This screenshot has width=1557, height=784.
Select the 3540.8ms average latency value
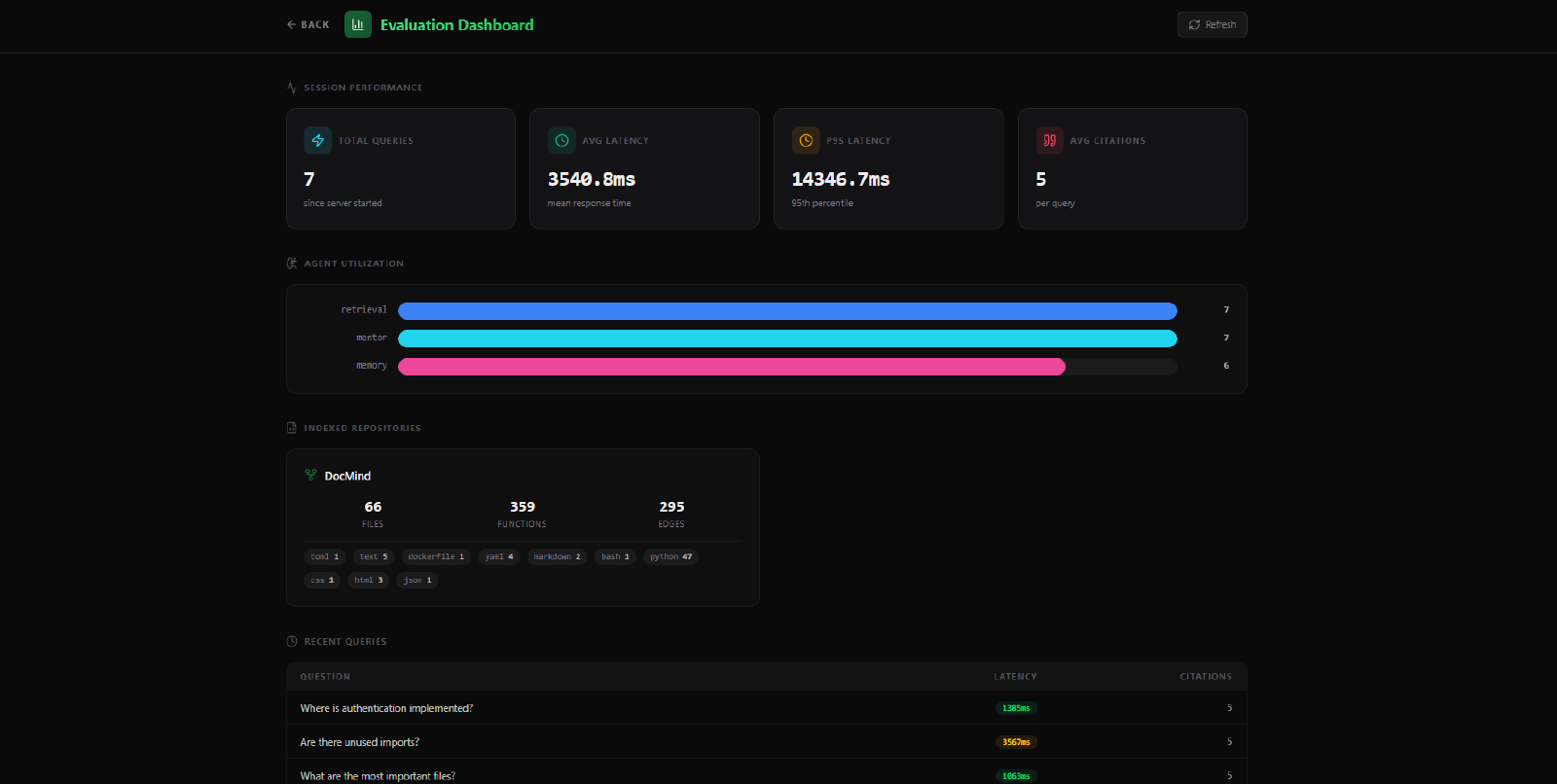[592, 179]
